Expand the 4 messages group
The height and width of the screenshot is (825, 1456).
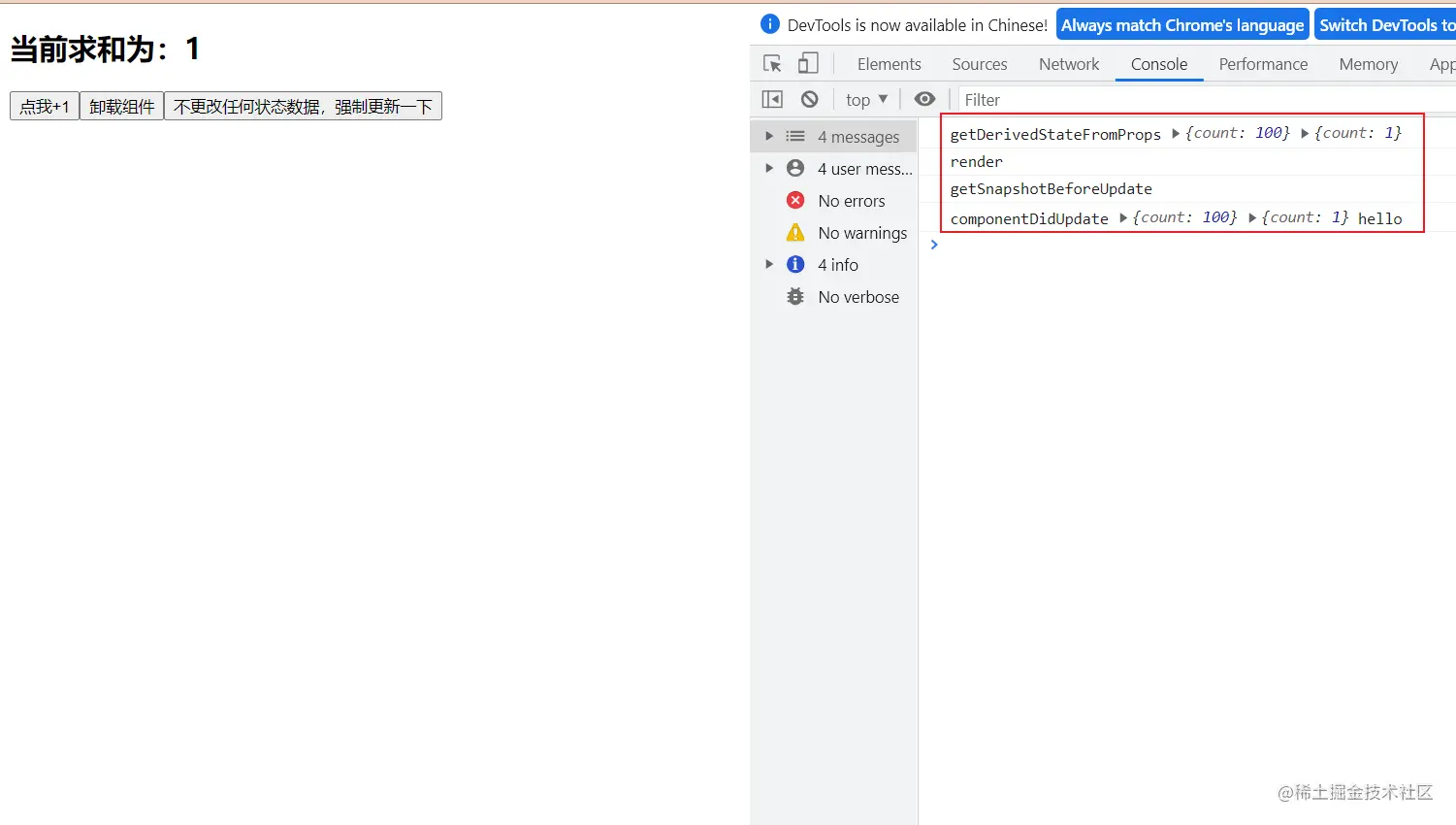click(x=769, y=136)
